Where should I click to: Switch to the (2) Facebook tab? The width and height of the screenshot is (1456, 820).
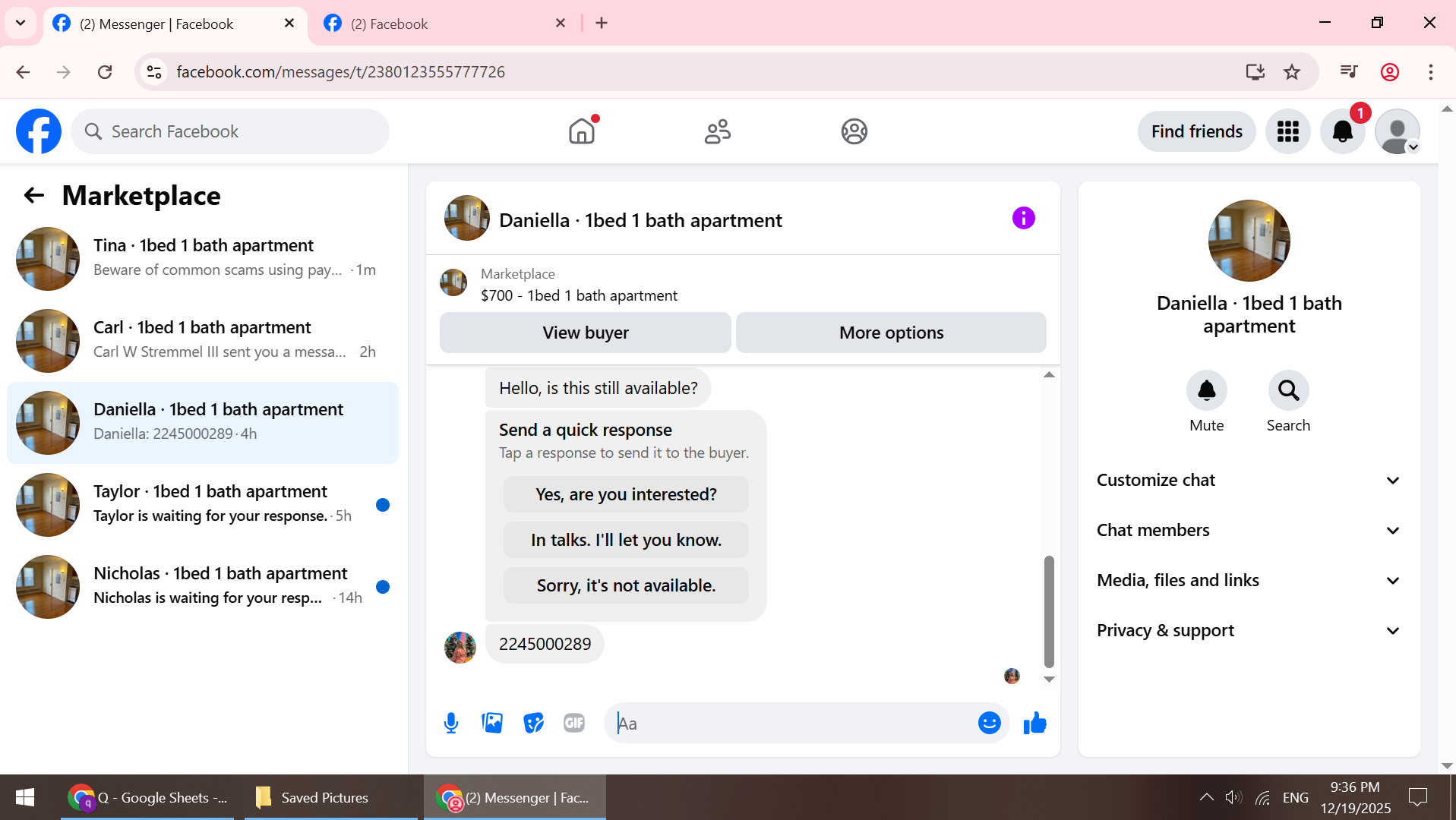[x=444, y=24]
